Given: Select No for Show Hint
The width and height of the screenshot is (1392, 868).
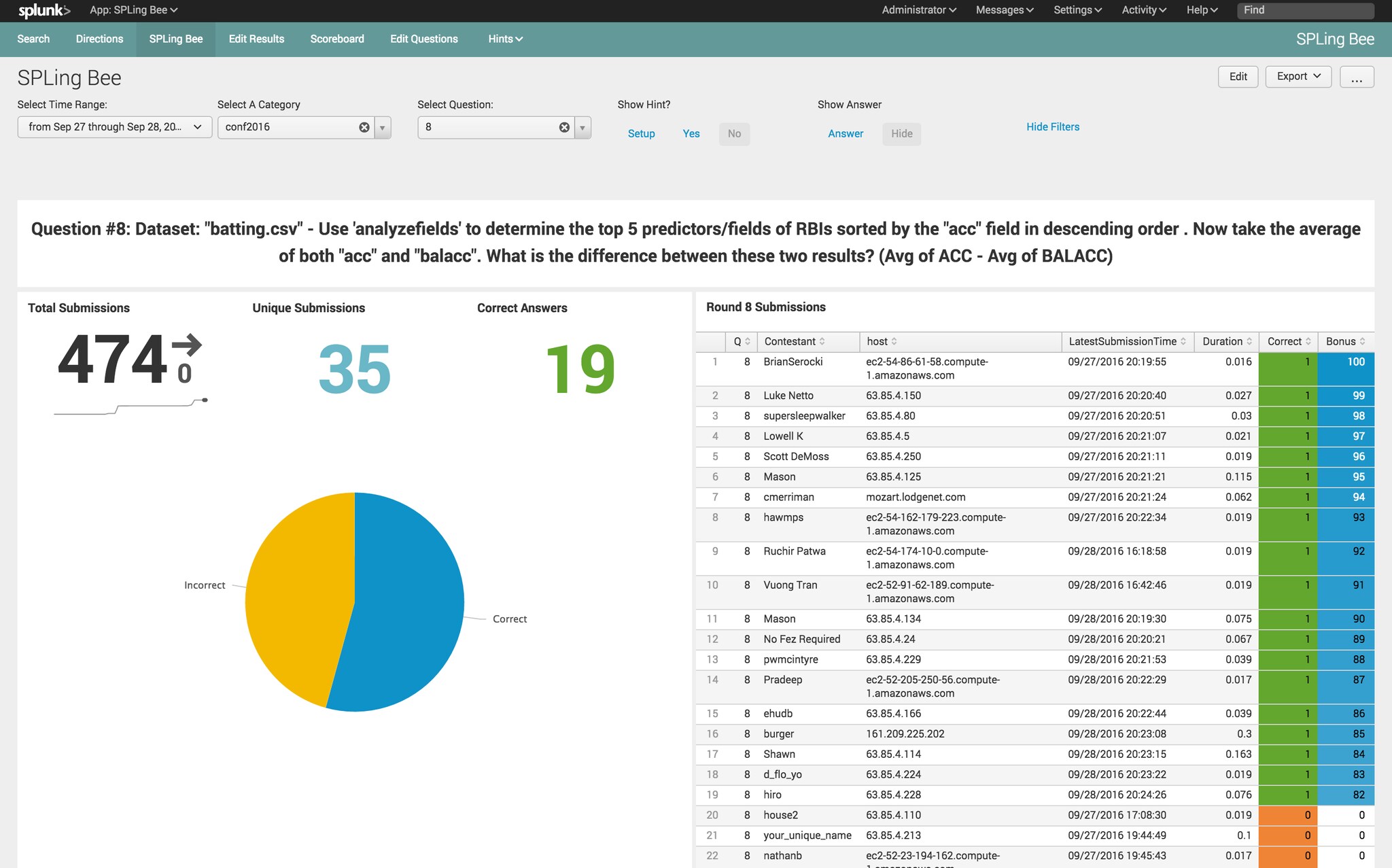Looking at the screenshot, I should (x=734, y=134).
